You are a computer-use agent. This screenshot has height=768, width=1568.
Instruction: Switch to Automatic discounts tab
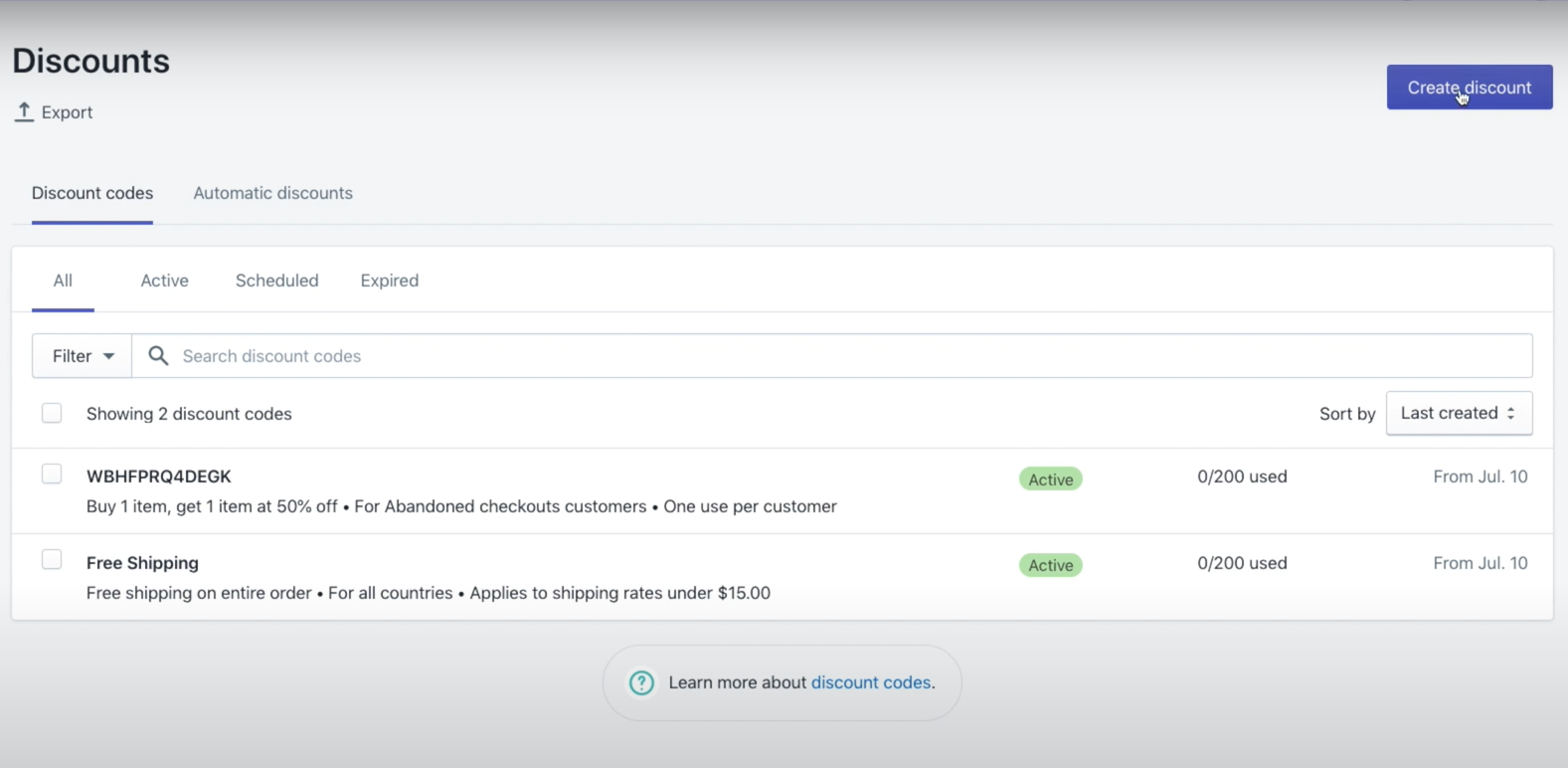click(x=273, y=193)
